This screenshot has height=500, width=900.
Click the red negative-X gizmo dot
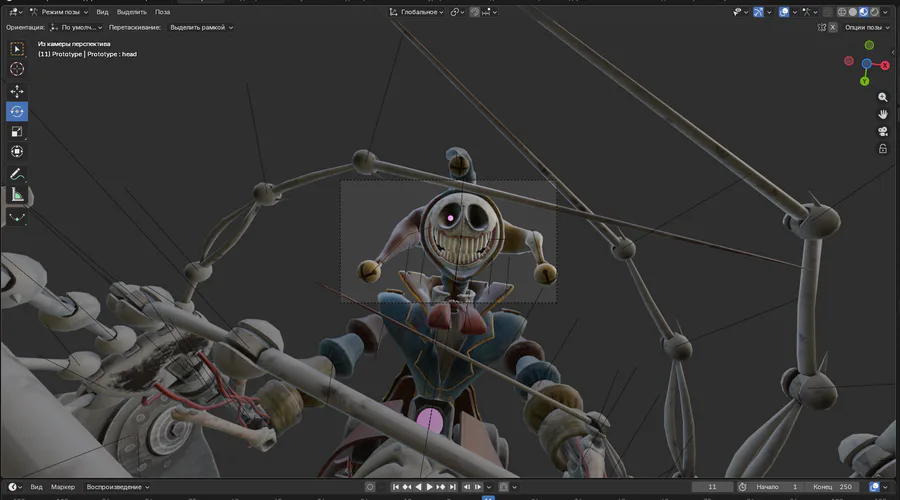click(x=849, y=61)
